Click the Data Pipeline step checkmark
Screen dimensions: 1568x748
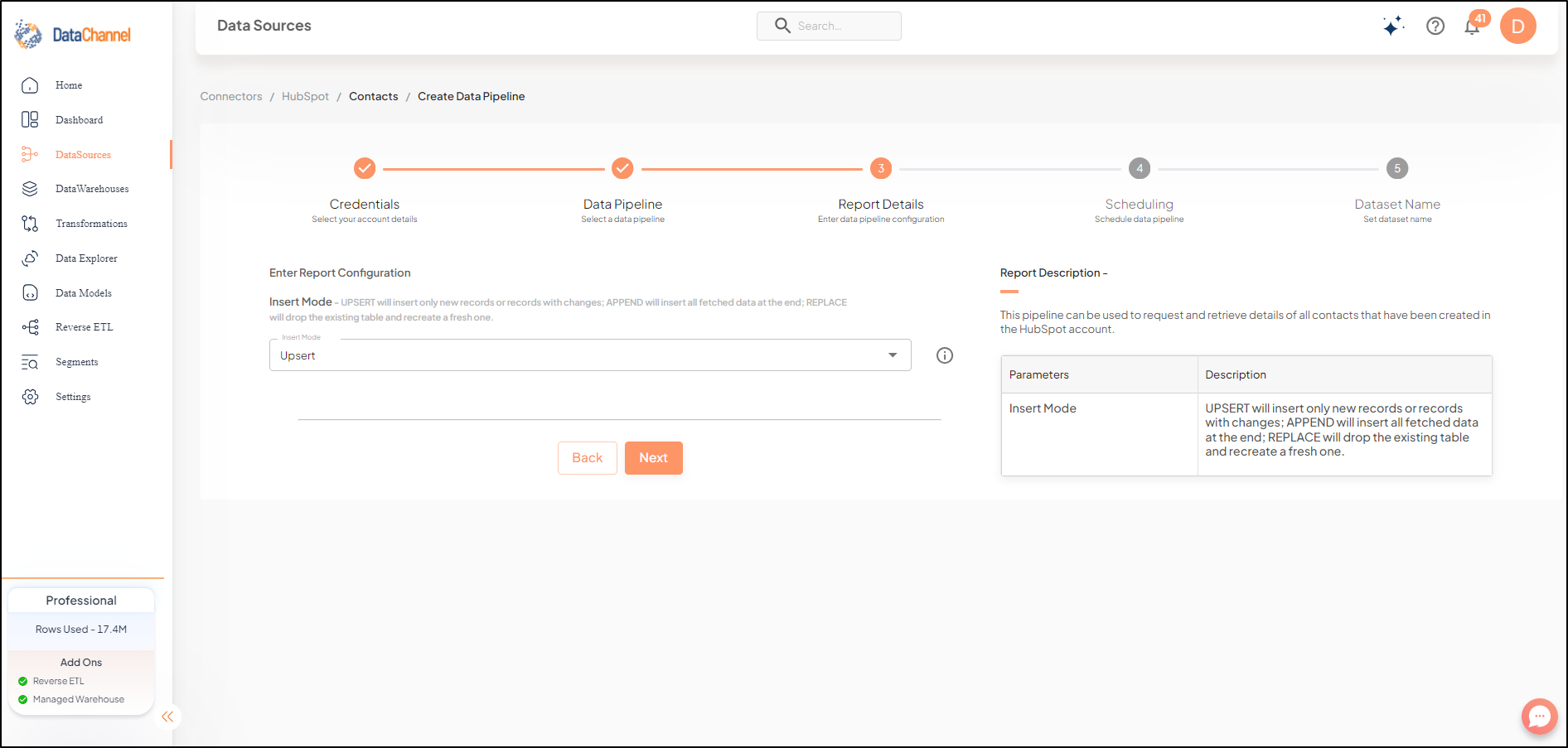coord(622,168)
